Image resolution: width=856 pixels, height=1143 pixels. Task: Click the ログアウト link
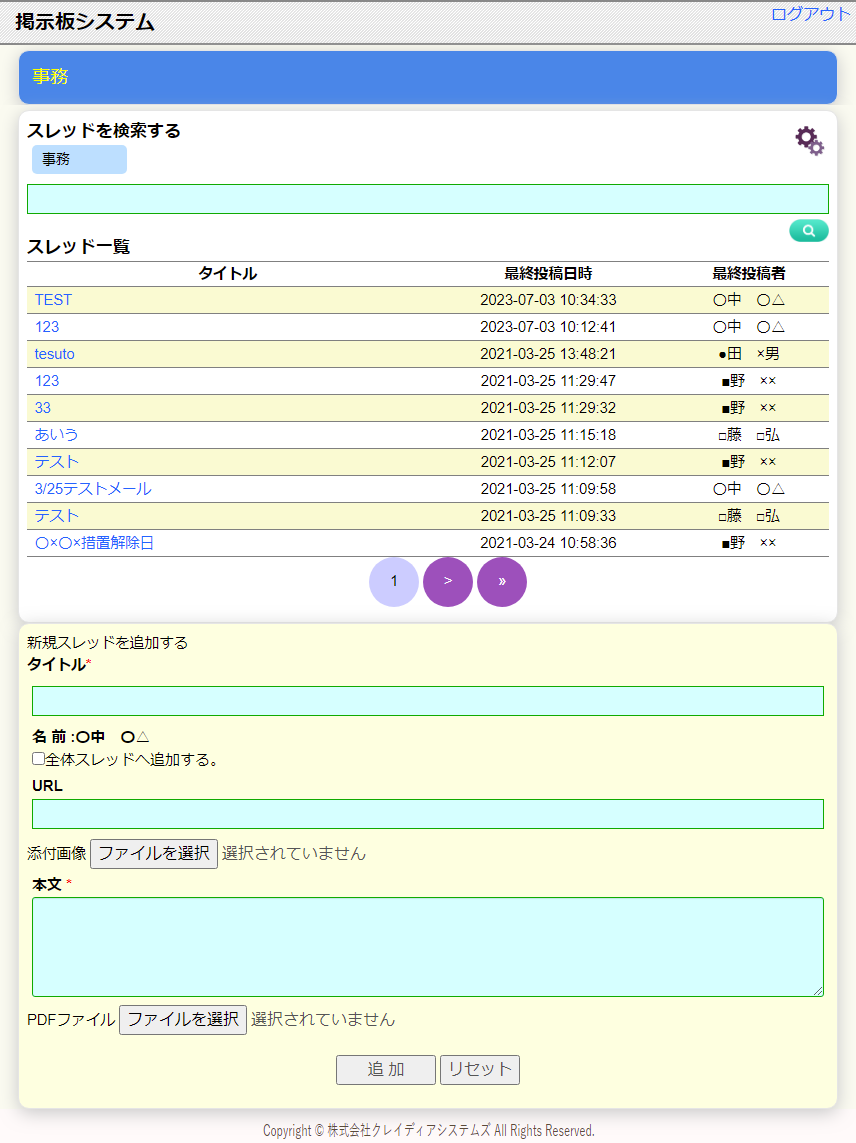[810, 14]
